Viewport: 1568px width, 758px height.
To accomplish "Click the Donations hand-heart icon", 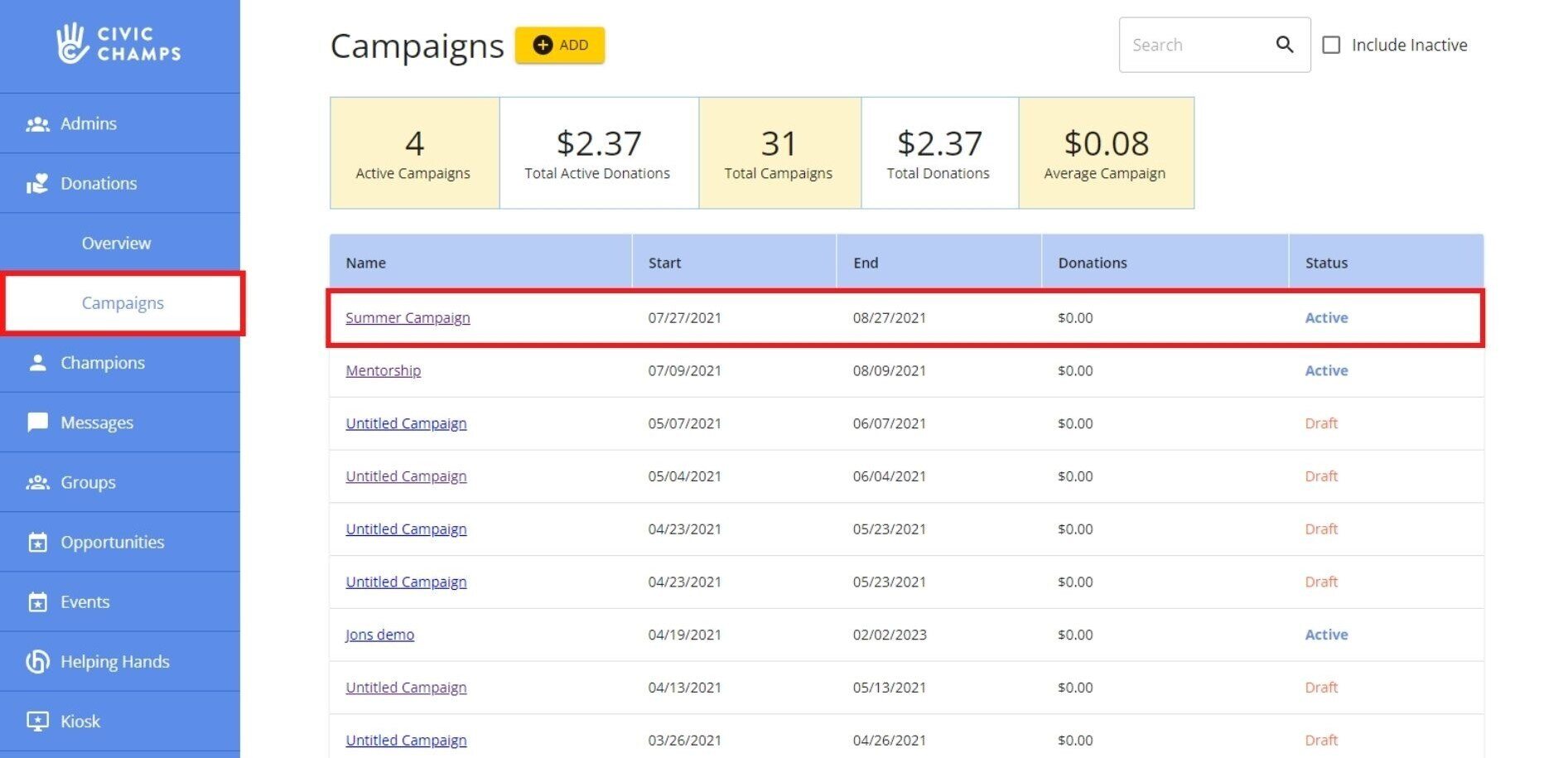I will tap(37, 184).
